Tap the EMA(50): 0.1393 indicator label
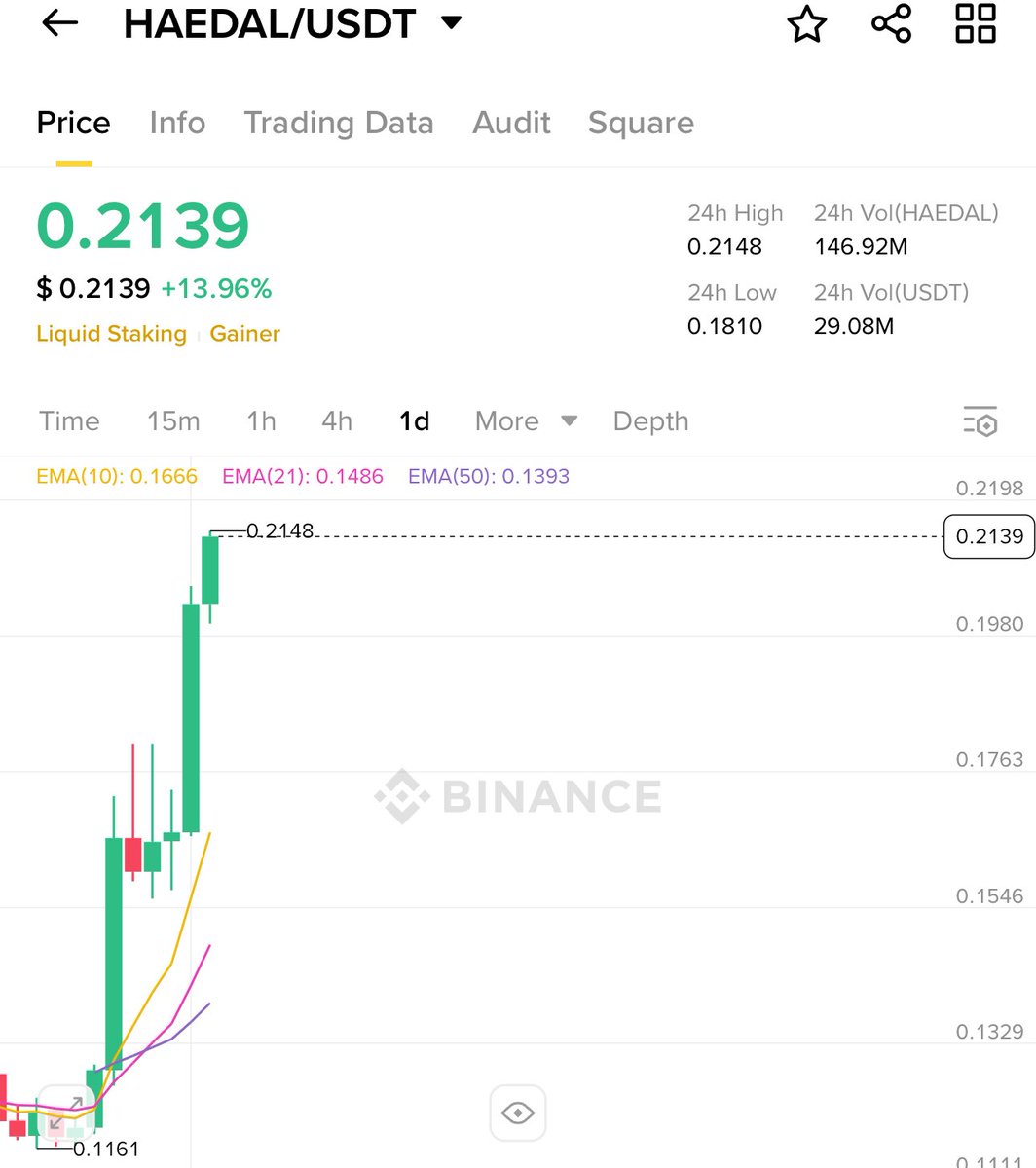This screenshot has width=1036, height=1168. point(489,476)
